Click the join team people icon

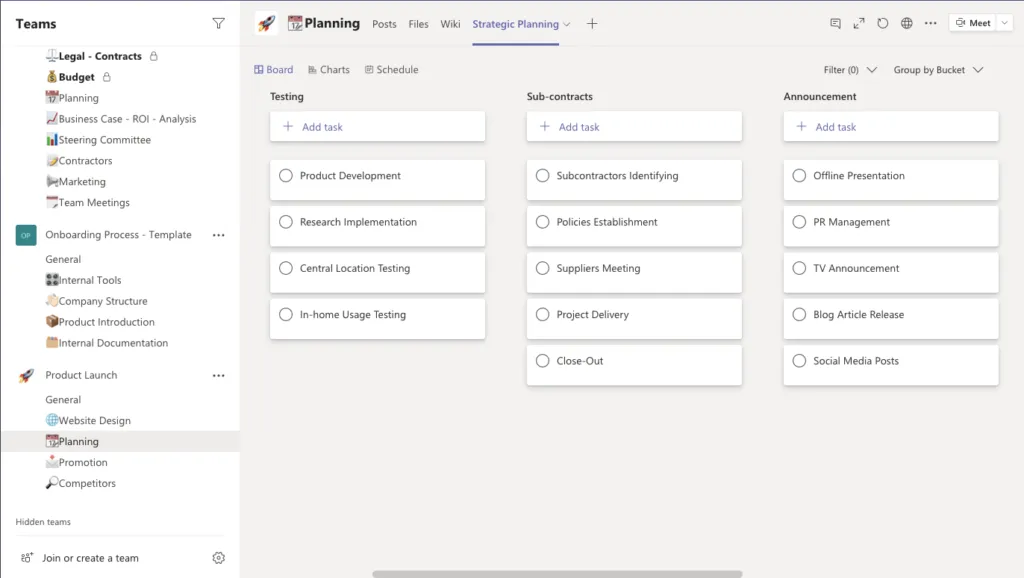(x=27, y=558)
